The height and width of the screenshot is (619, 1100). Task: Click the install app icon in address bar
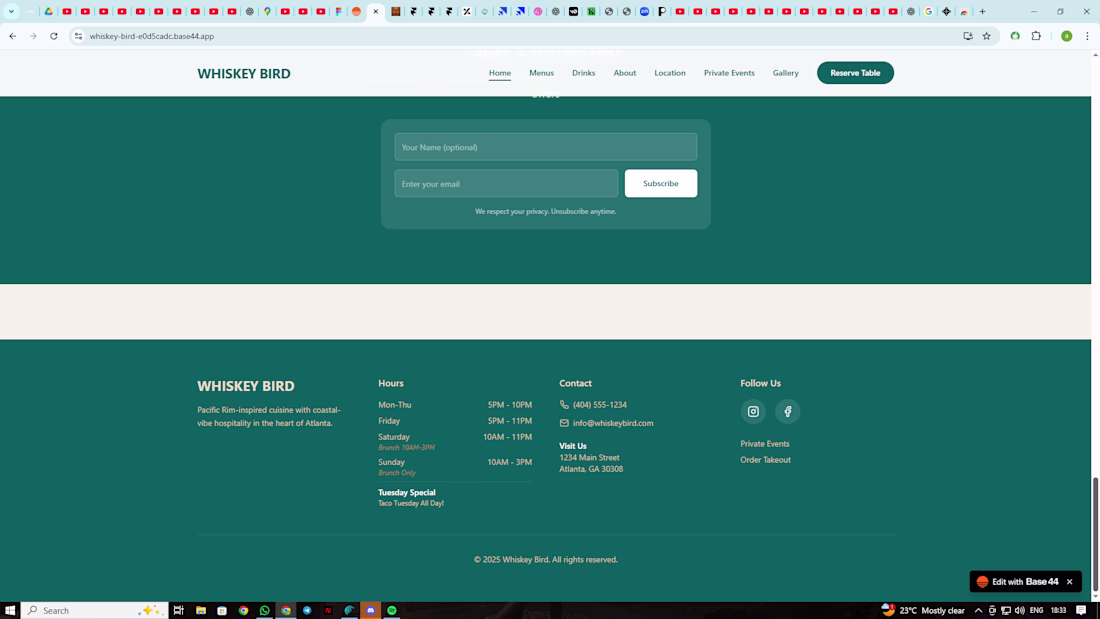point(967,36)
